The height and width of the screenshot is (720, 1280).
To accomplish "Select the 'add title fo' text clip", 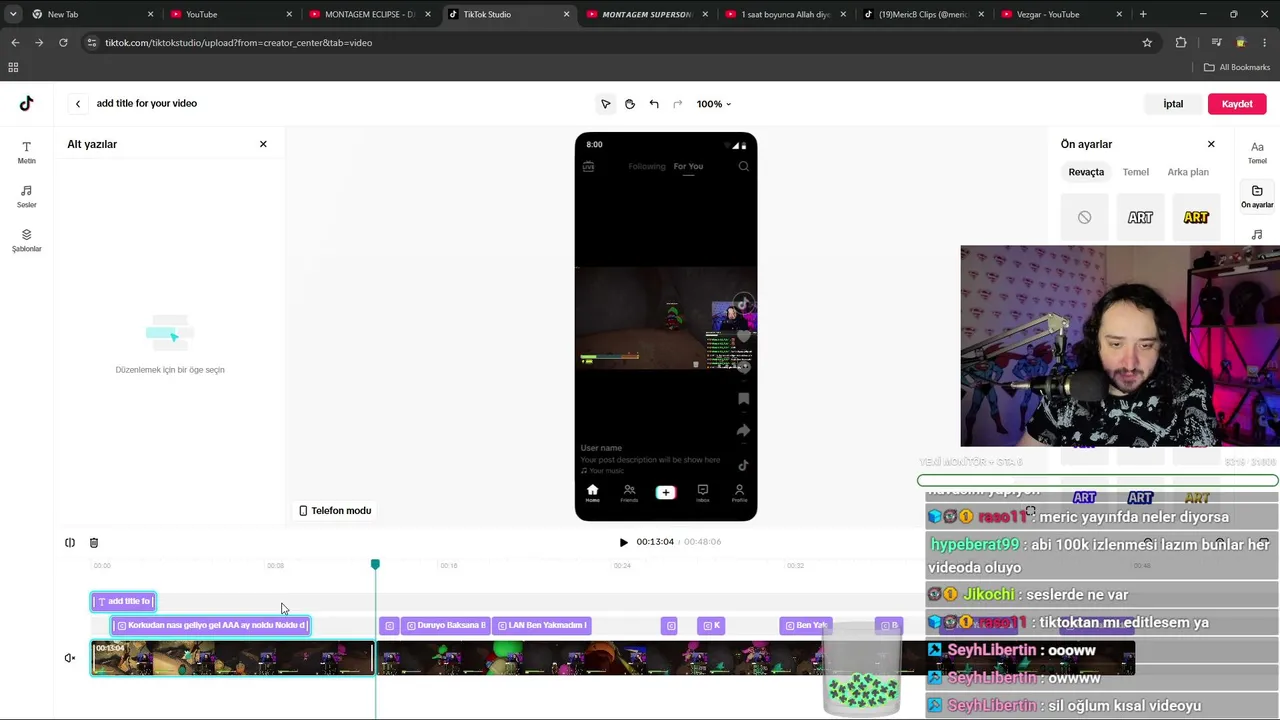I will [x=123, y=601].
